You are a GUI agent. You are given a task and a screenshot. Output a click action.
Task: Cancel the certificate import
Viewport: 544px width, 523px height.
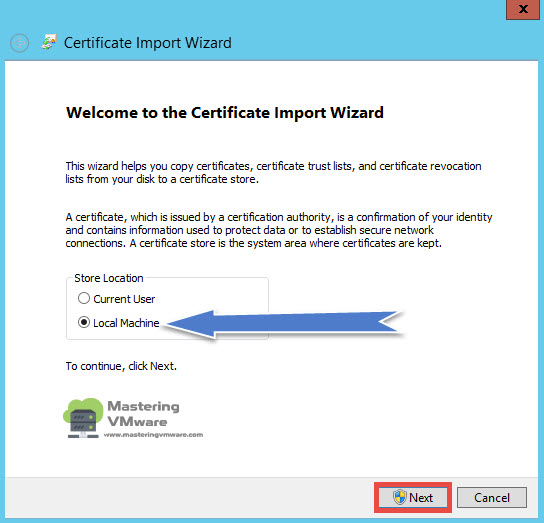tap(492, 497)
